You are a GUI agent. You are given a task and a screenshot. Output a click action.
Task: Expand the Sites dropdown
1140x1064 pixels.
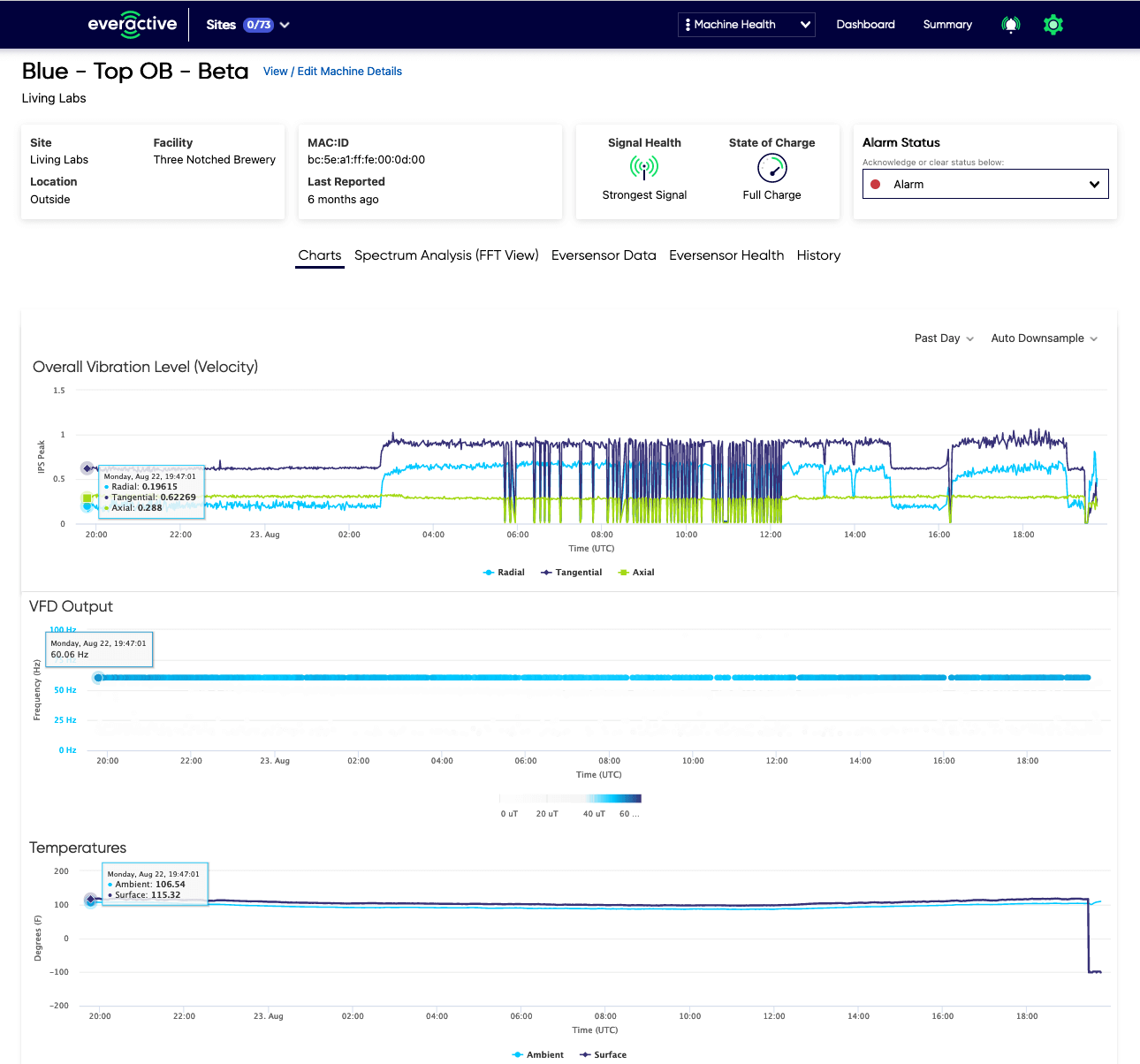(x=285, y=25)
